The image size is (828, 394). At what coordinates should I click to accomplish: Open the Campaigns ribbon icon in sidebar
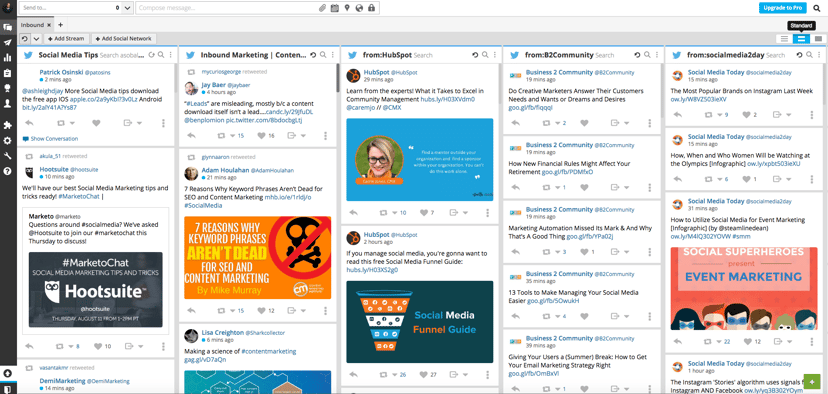click(x=7, y=88)
